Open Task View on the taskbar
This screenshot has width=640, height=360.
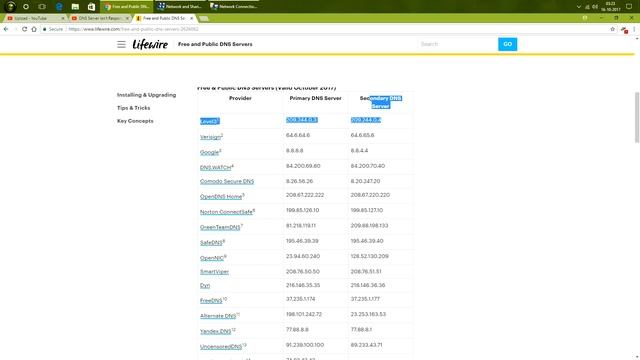click(x=42, y=7)
